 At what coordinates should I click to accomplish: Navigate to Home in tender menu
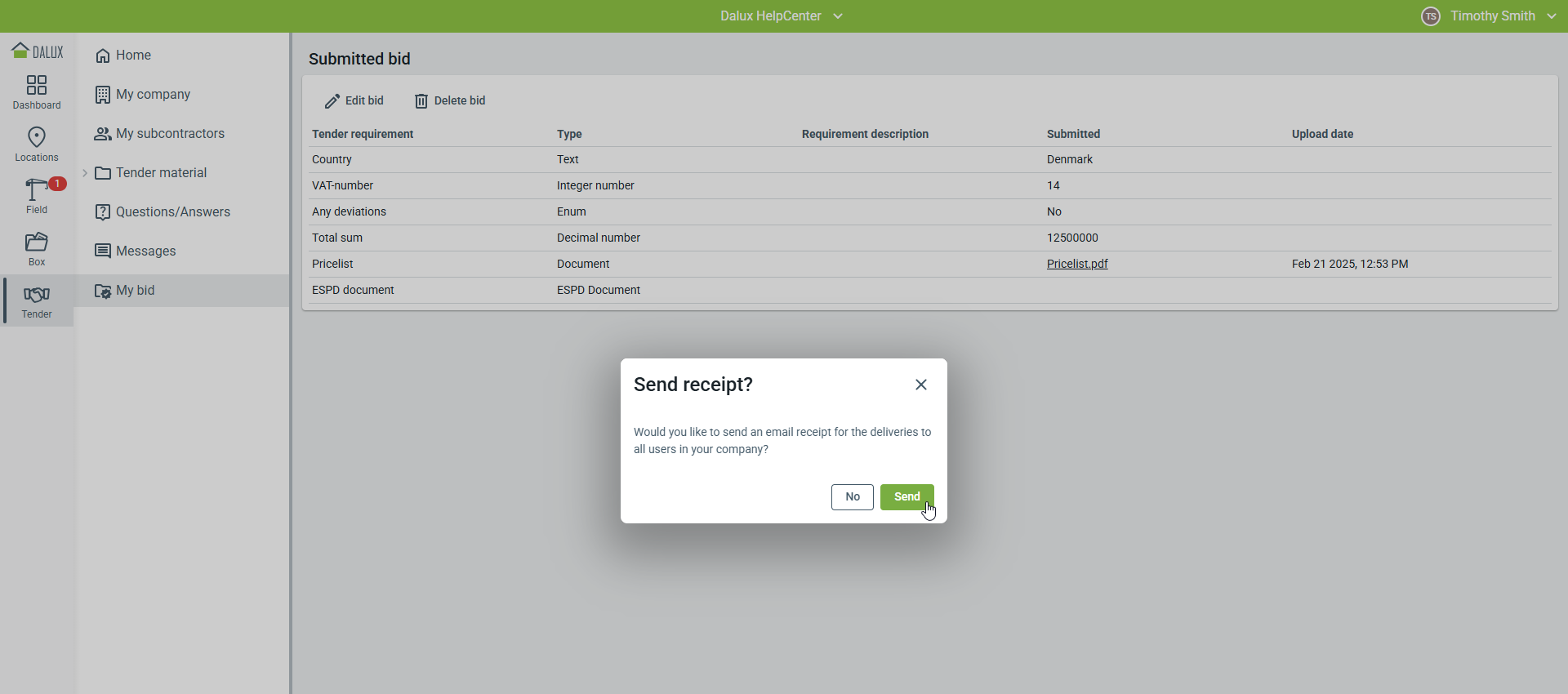(133, 56)
